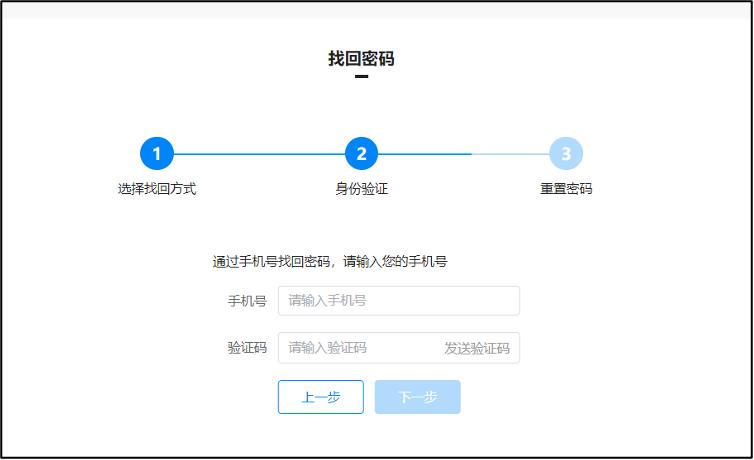Click the step 1 circle icon

[156, 154]
